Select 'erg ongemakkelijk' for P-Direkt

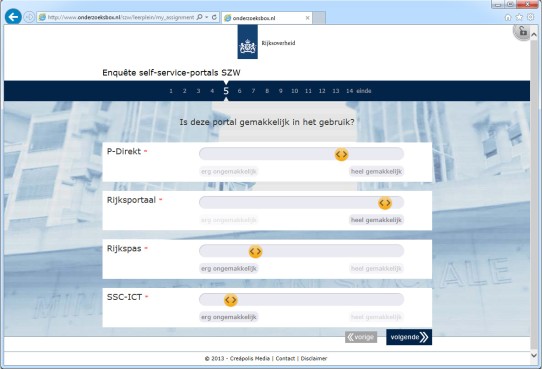[228, 171]
